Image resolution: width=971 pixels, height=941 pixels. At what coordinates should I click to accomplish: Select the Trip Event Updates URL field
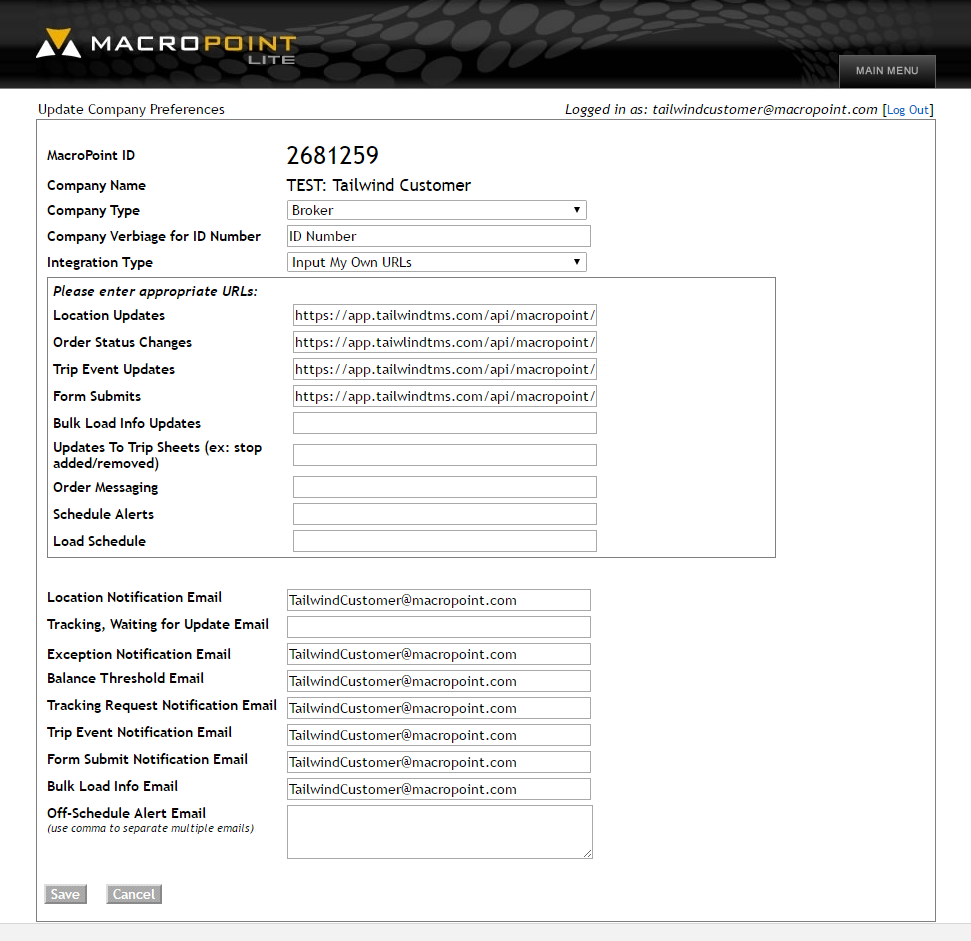443,369
